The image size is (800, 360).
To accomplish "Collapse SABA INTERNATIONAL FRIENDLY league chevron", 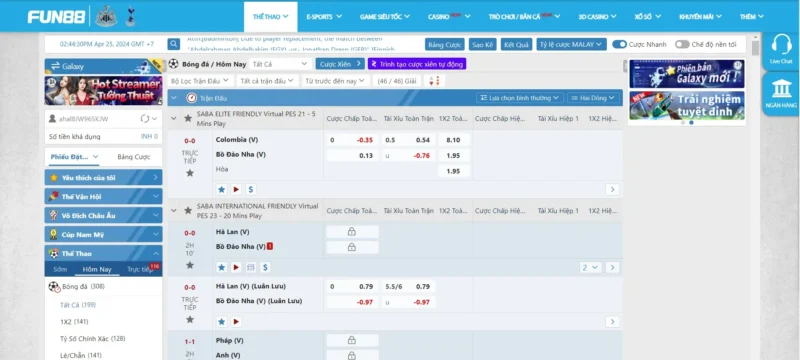I will pos(173,210).
